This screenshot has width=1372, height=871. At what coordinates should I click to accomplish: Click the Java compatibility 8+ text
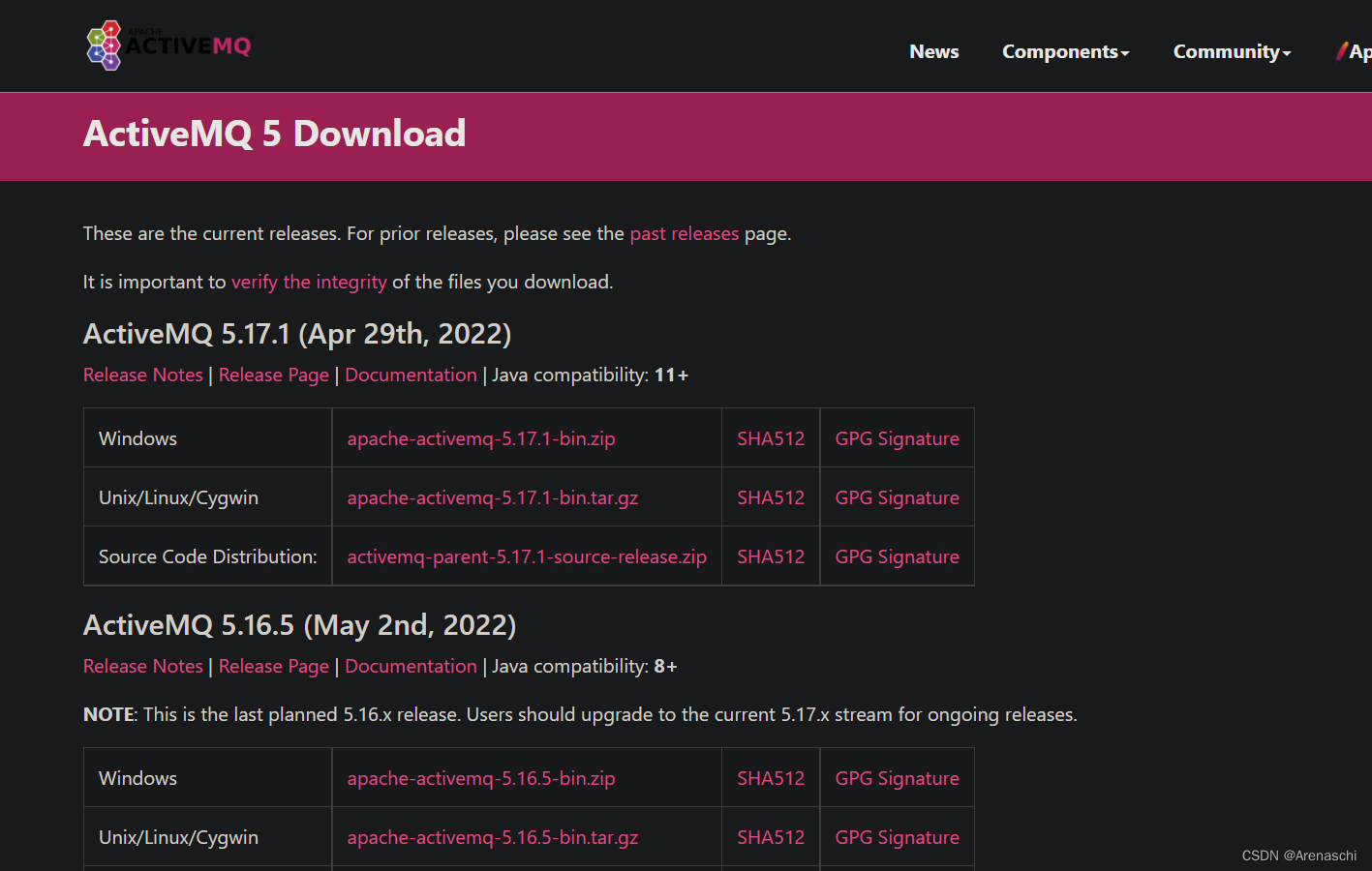pos(584,666)
